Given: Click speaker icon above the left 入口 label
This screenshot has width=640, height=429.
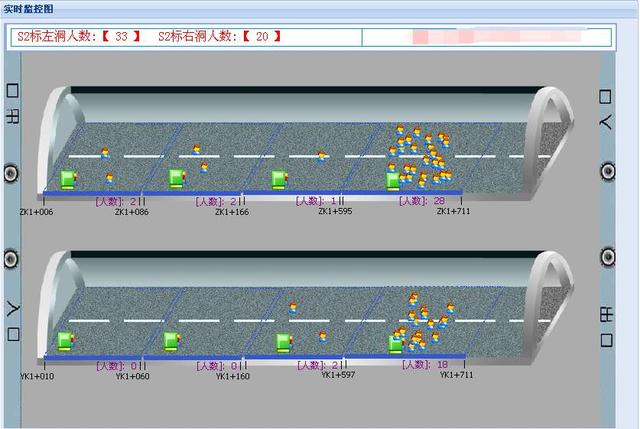Looking at the screenshot, I should click(x=11, y=259).
